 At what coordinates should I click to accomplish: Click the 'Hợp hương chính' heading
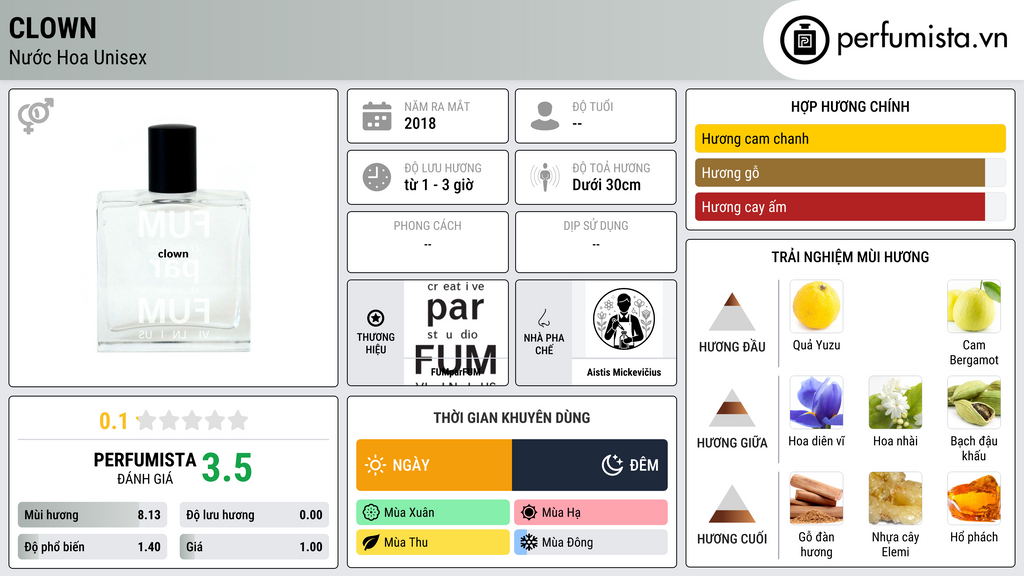[x=850, y=106]
